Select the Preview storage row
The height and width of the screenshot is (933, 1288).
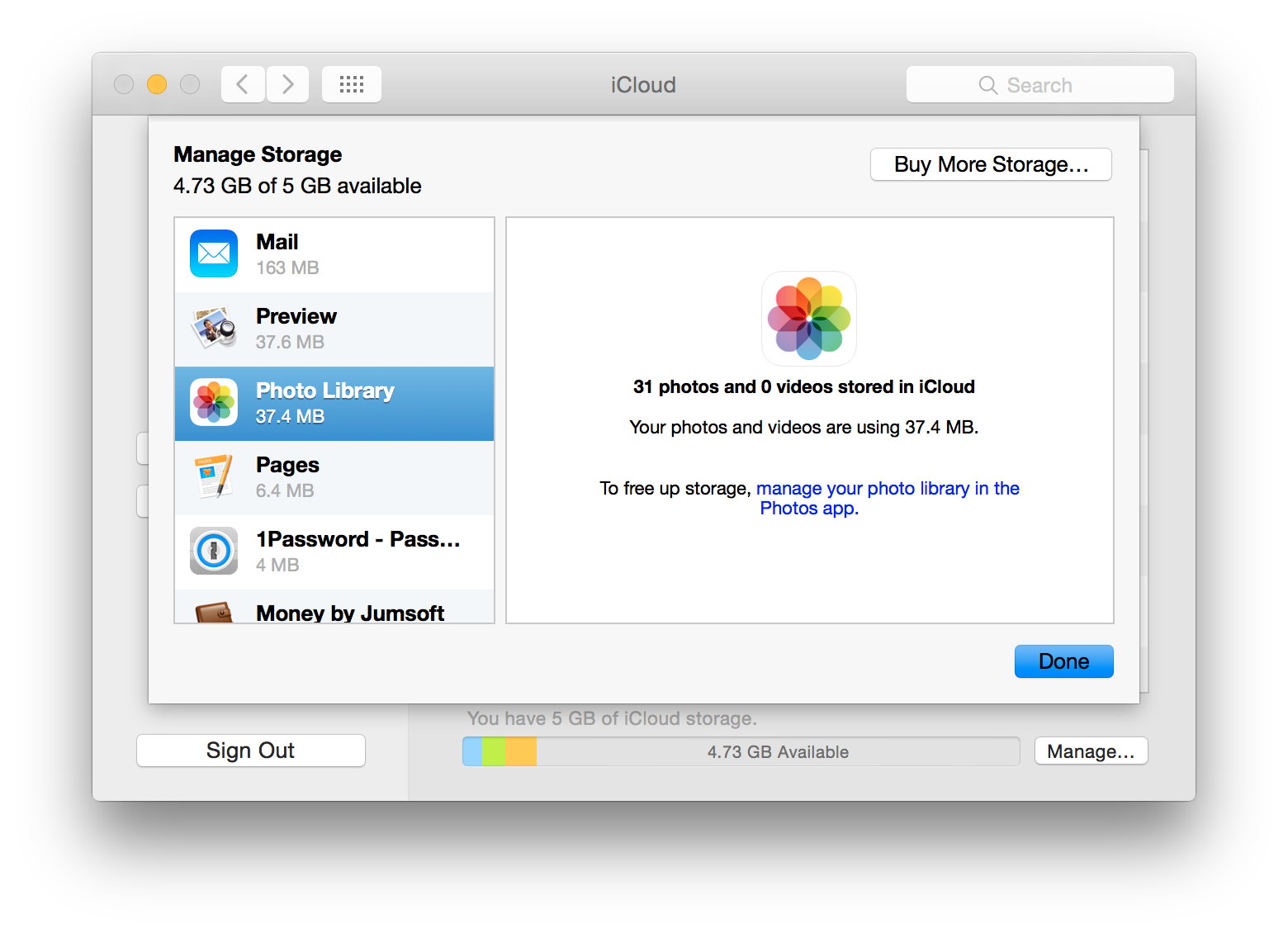pos(347,328)
